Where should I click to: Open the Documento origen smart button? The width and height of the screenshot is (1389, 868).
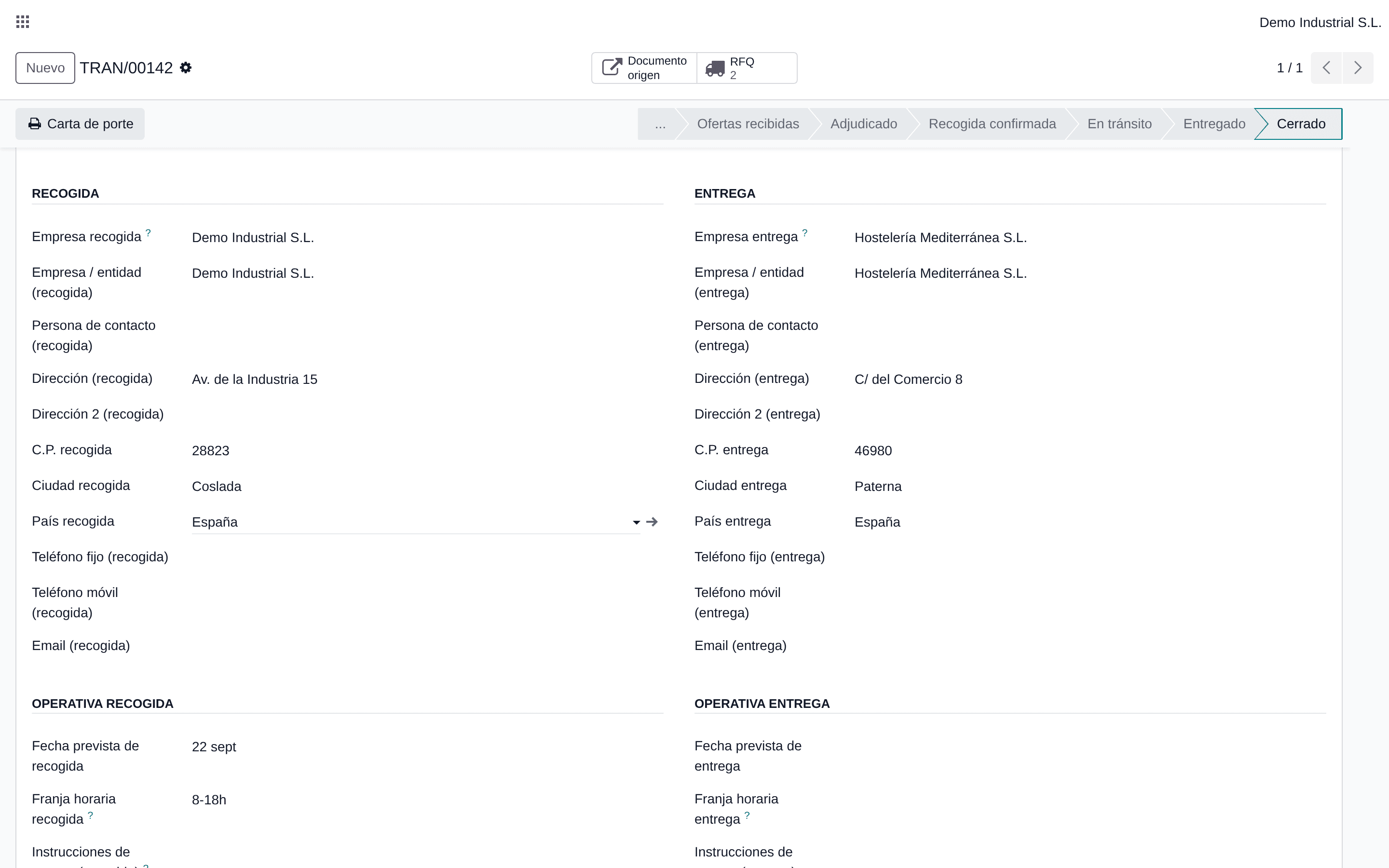click(x=644, y=68)
